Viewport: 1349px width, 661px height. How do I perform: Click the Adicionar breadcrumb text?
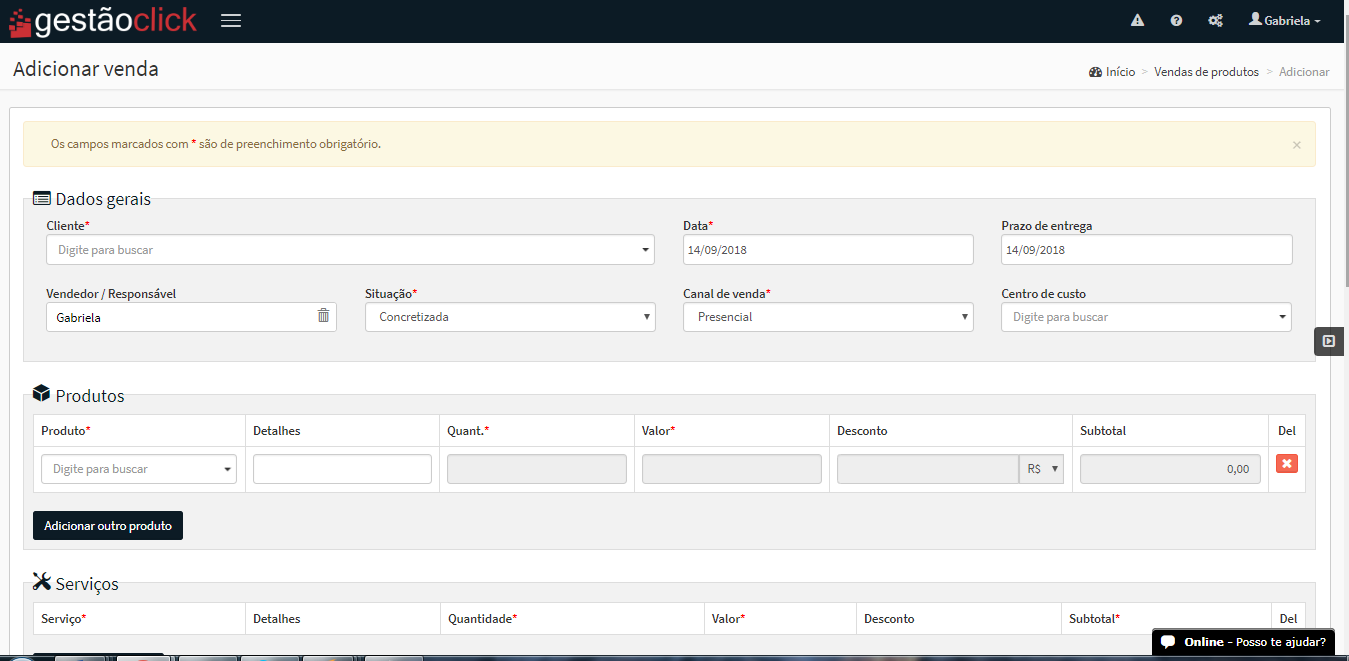coord(1304,72)
